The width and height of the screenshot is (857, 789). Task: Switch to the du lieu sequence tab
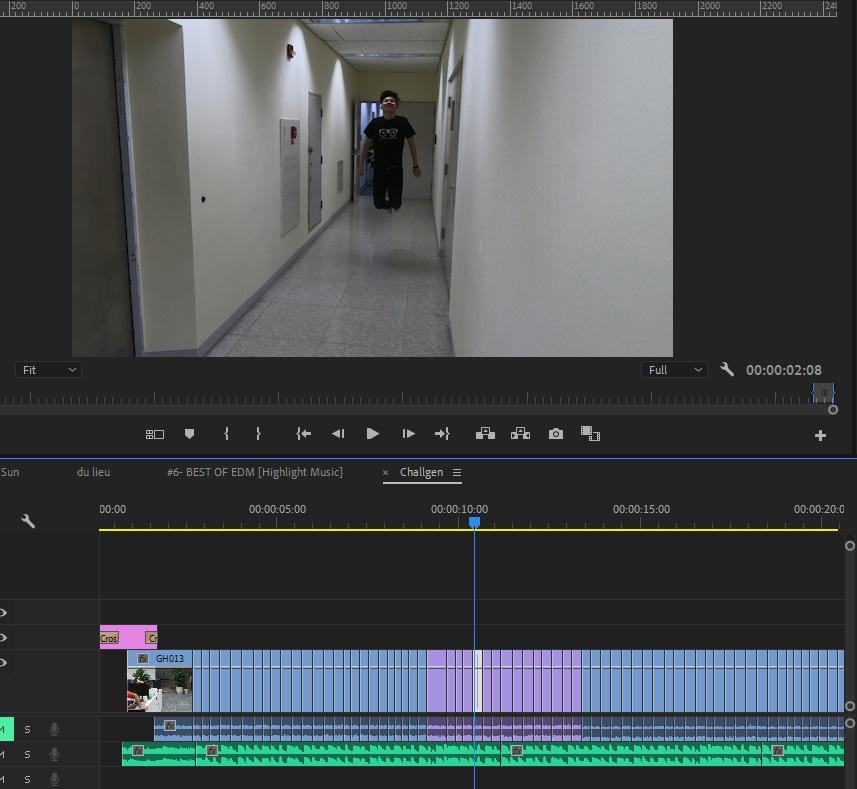point(93,472)
